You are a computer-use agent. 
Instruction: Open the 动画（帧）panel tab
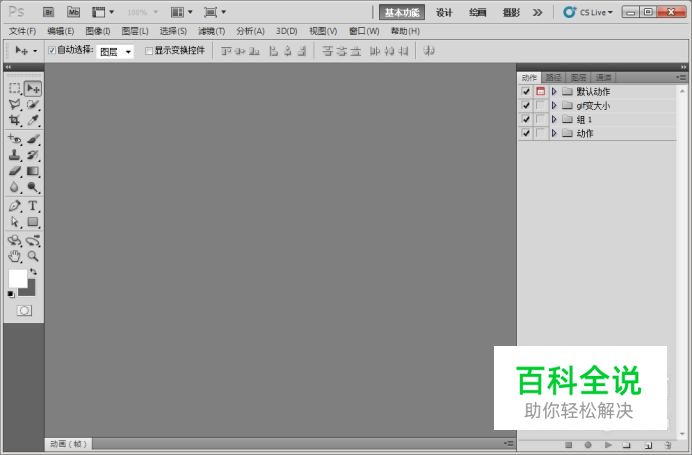point(68,444)
